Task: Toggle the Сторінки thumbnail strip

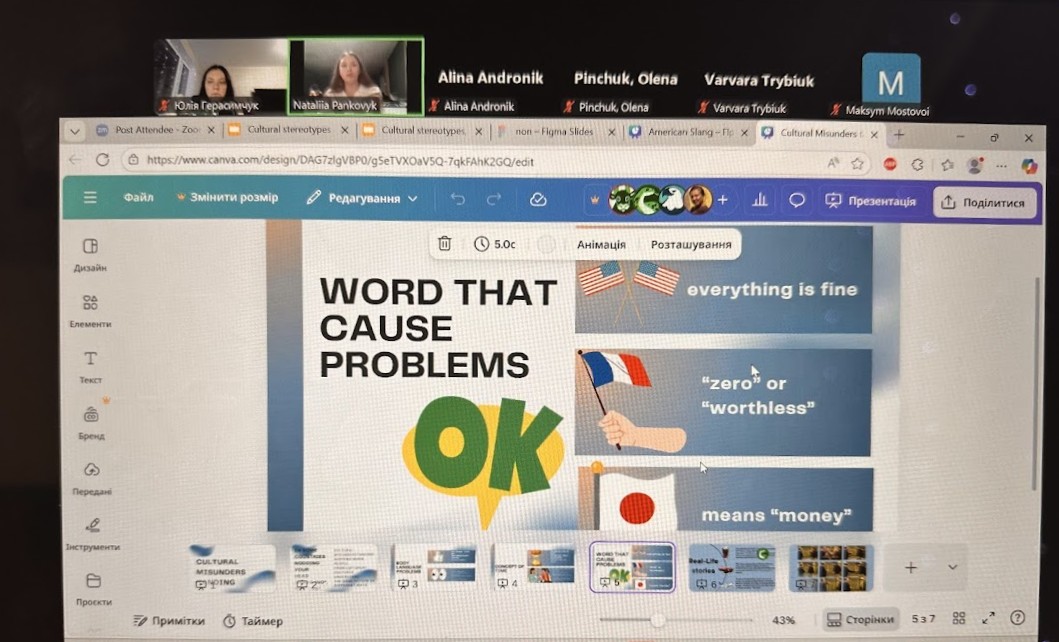Action: pos(861,620)
